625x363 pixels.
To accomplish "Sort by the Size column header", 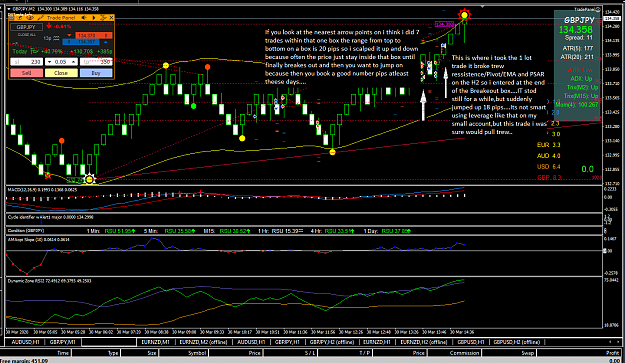I will click(140, 353).
